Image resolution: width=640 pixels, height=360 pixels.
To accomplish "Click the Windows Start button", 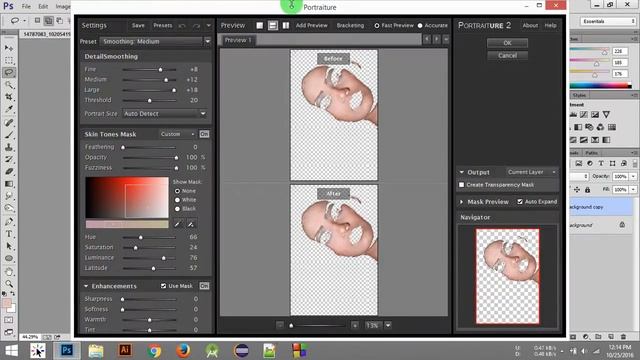I will click(11, 351).
